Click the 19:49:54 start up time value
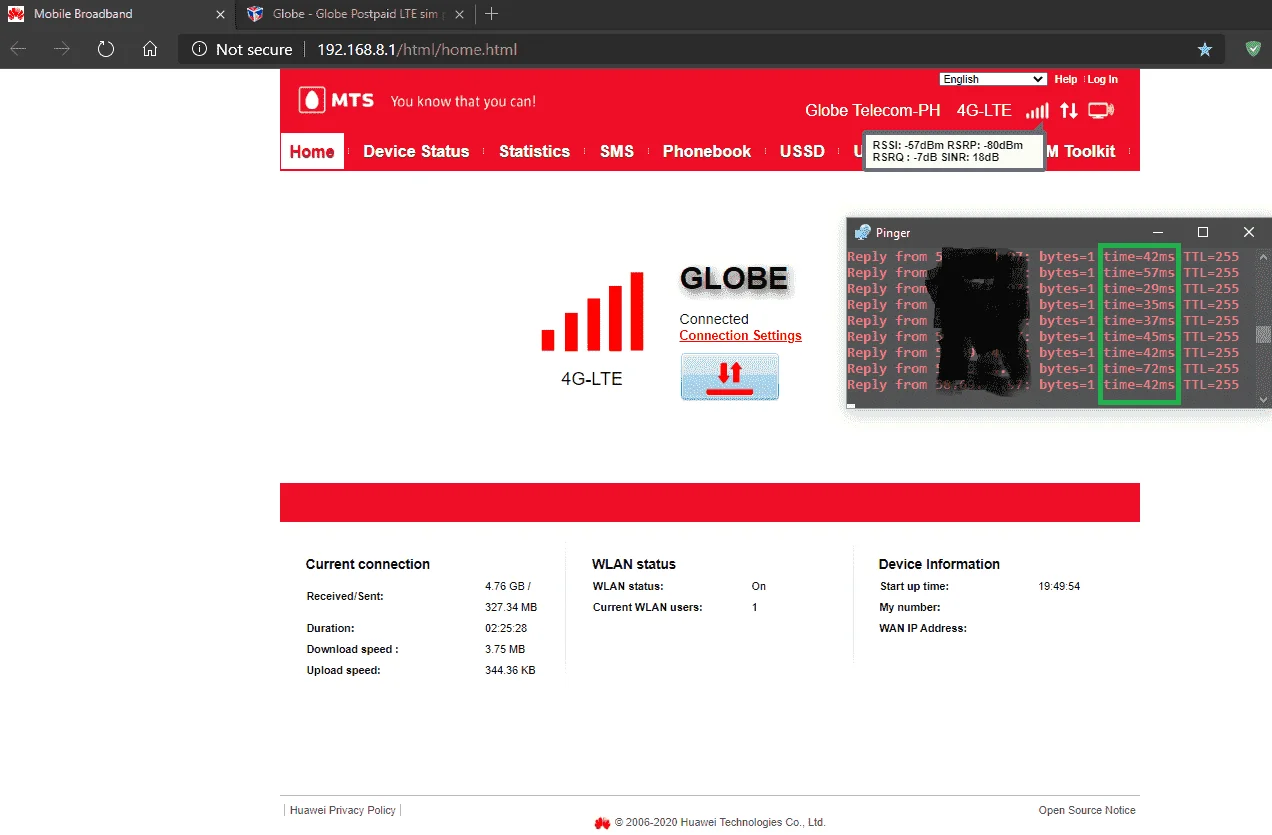Image resolution: width=1272 pixels, height=835 pixels. tap(1059, 586)
